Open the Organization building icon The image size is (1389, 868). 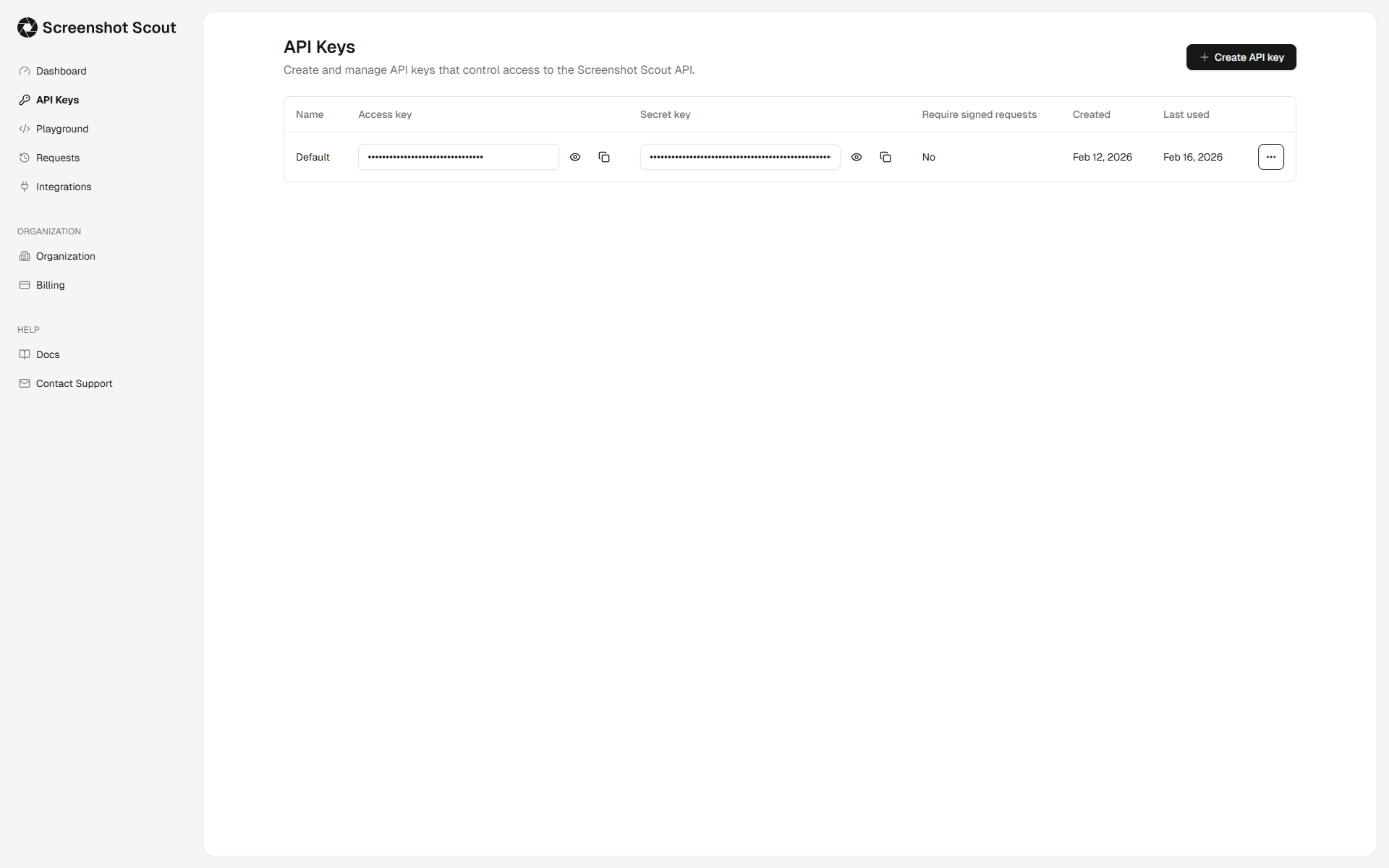[25, 256]
